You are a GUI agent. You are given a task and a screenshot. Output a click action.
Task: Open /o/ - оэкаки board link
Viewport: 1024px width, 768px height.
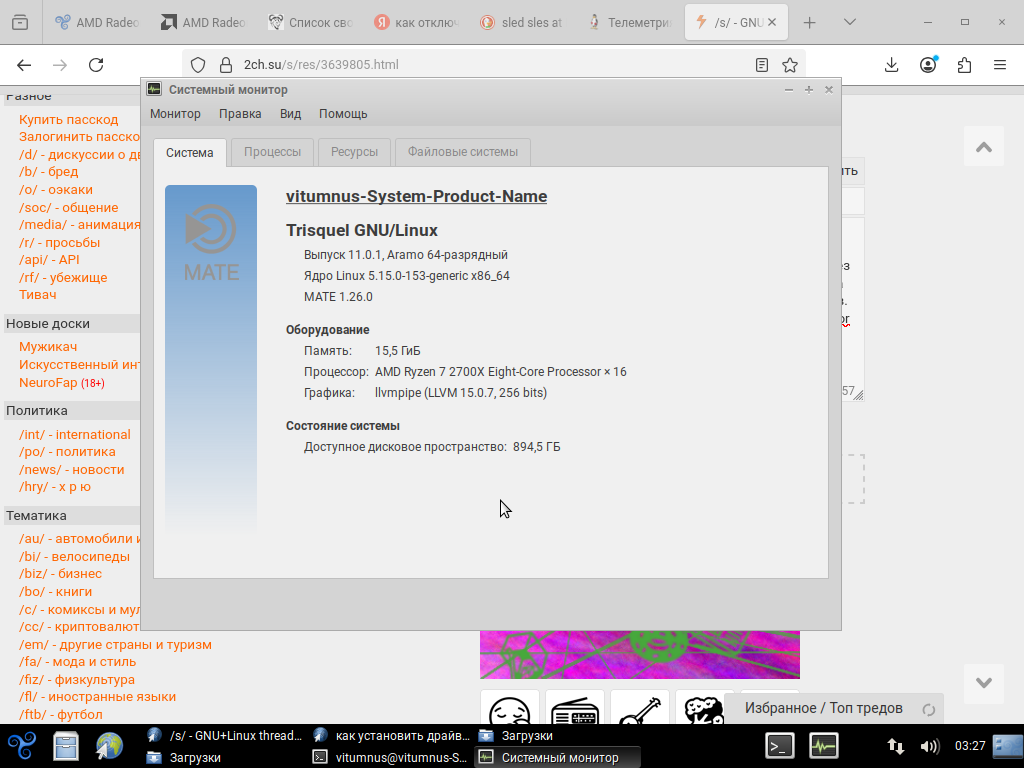pyautogui.click(x=56, y=189)
